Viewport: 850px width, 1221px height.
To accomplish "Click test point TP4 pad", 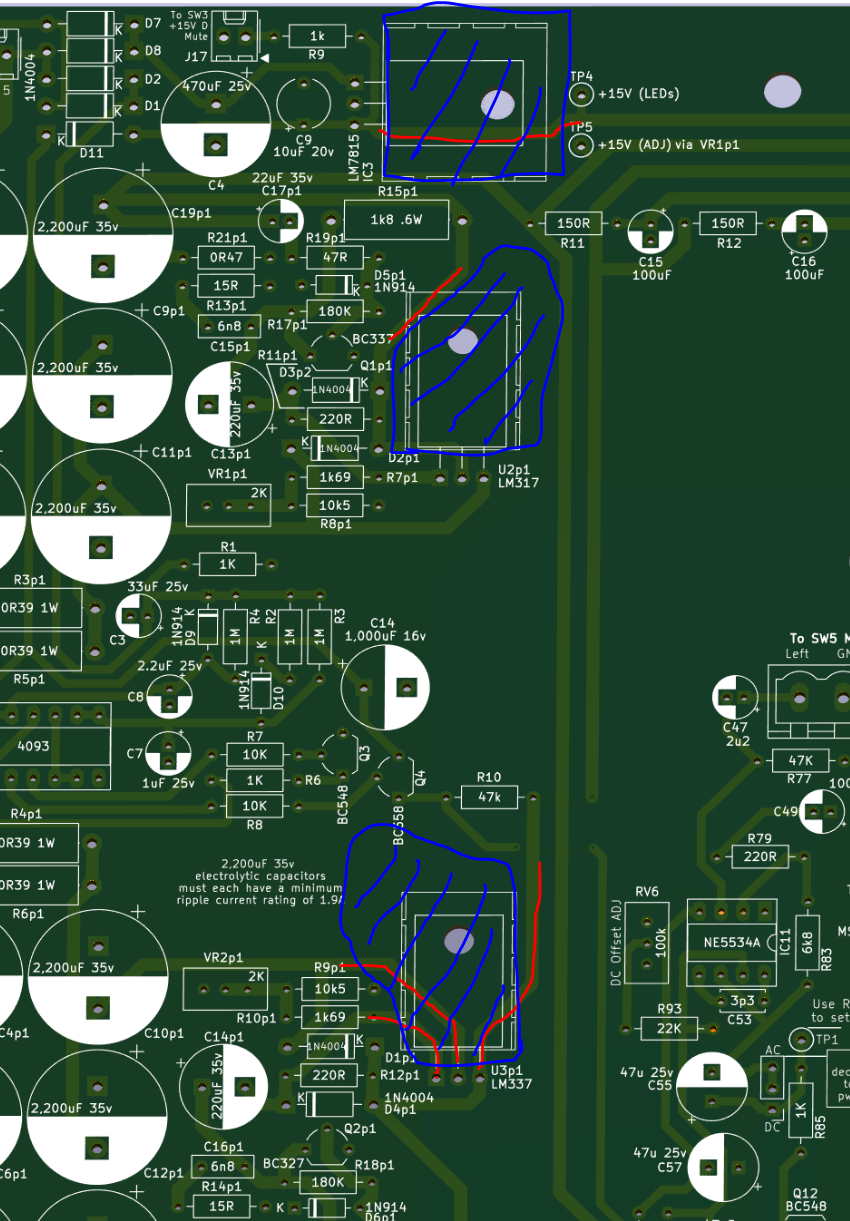I will 581,94.
